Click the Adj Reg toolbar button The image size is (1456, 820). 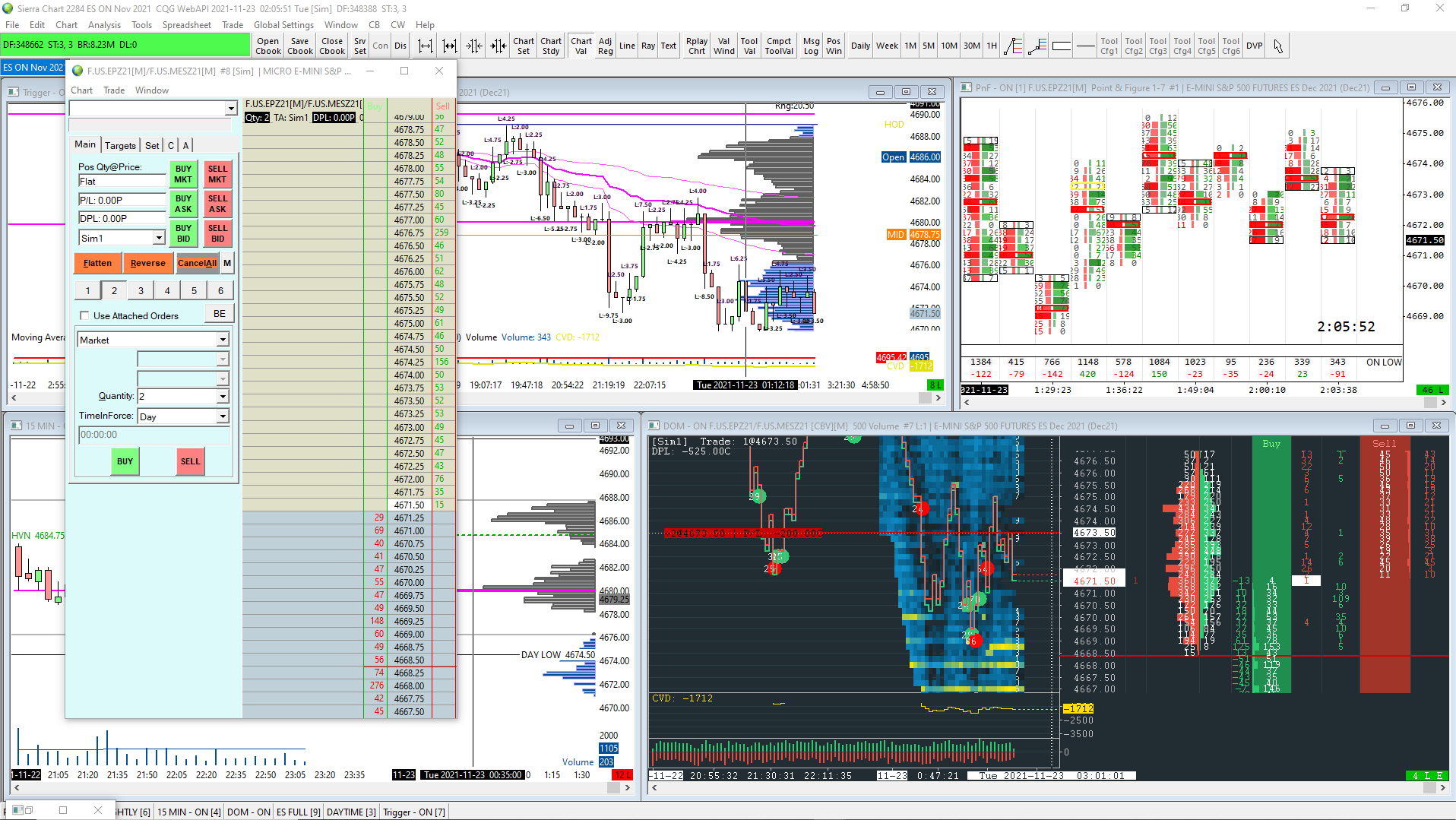(605, 46)
